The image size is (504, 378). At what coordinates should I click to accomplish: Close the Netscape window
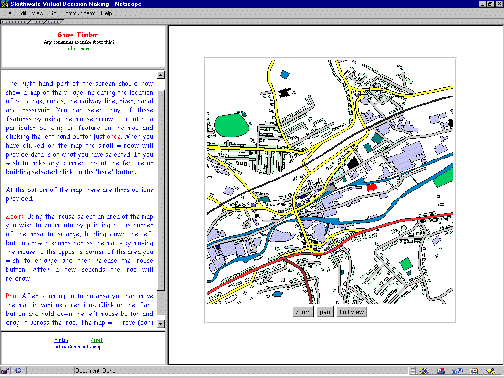(x=499, y=4)
